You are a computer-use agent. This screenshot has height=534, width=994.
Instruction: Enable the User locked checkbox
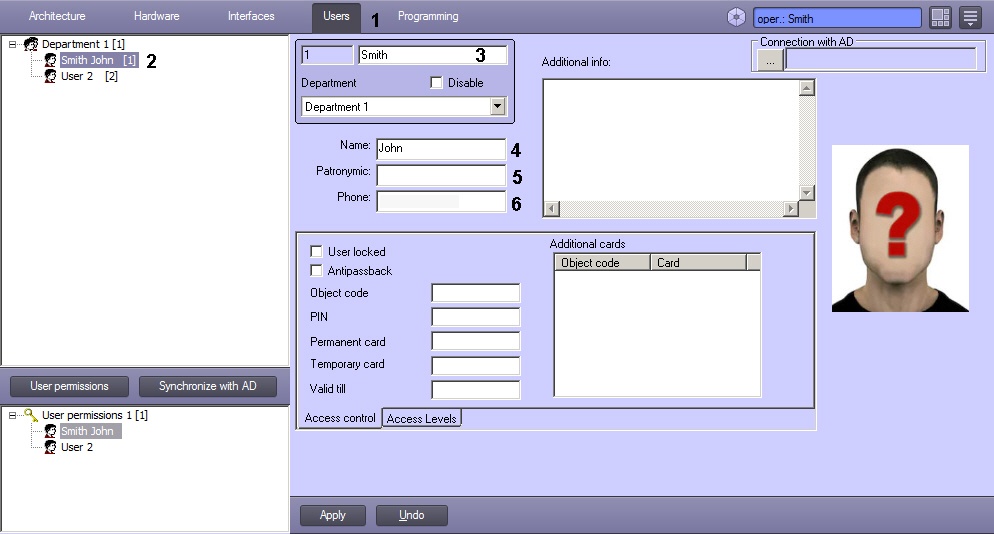click(316, 251)
